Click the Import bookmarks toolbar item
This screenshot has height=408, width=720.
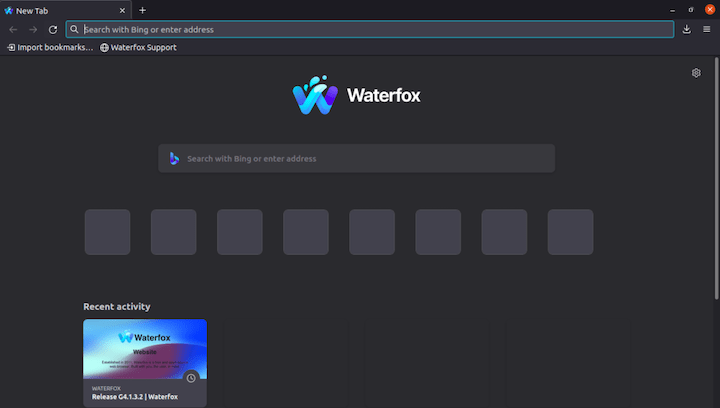(x=50, y=47)
